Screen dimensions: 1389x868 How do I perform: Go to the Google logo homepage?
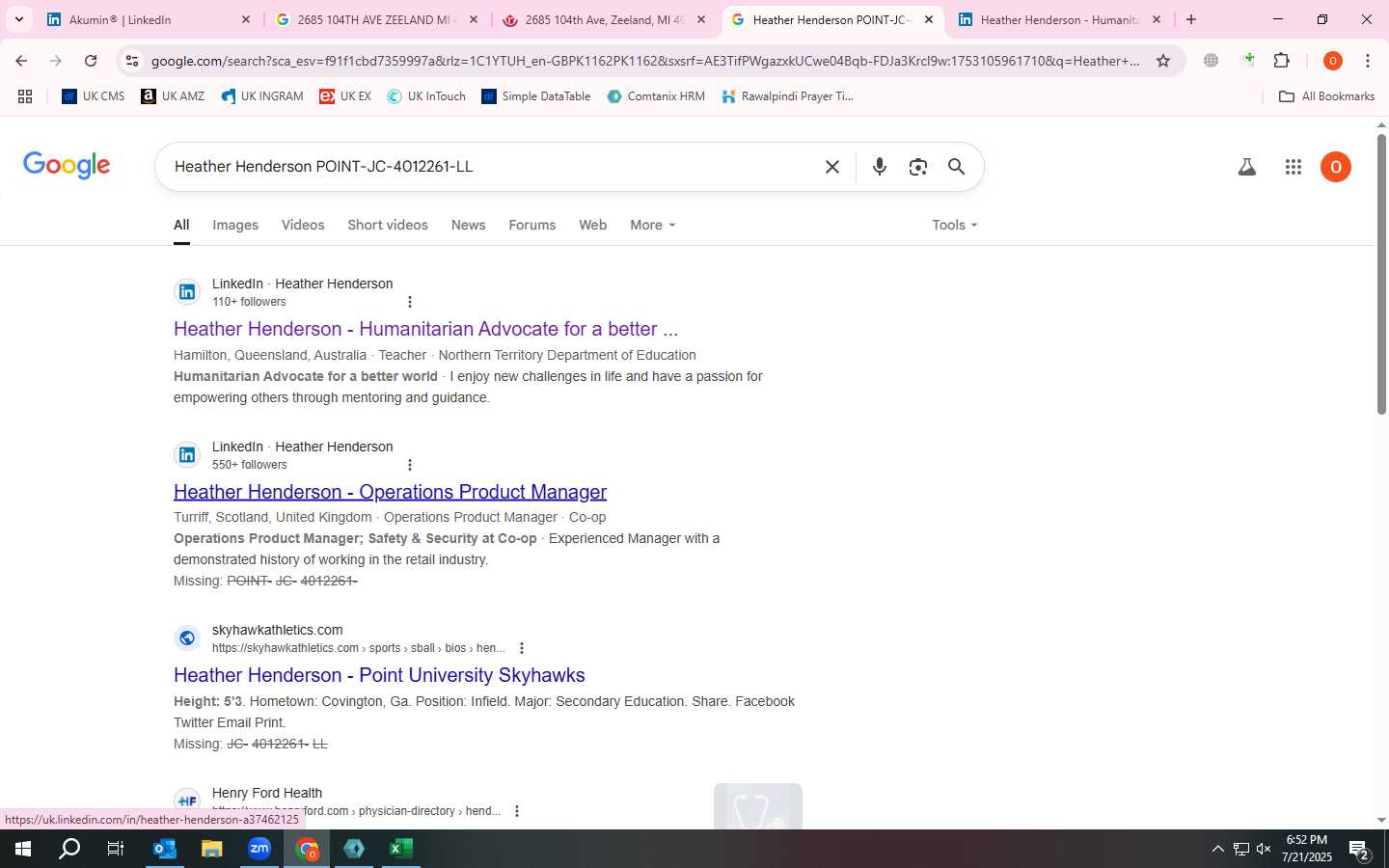coord(67,166)
